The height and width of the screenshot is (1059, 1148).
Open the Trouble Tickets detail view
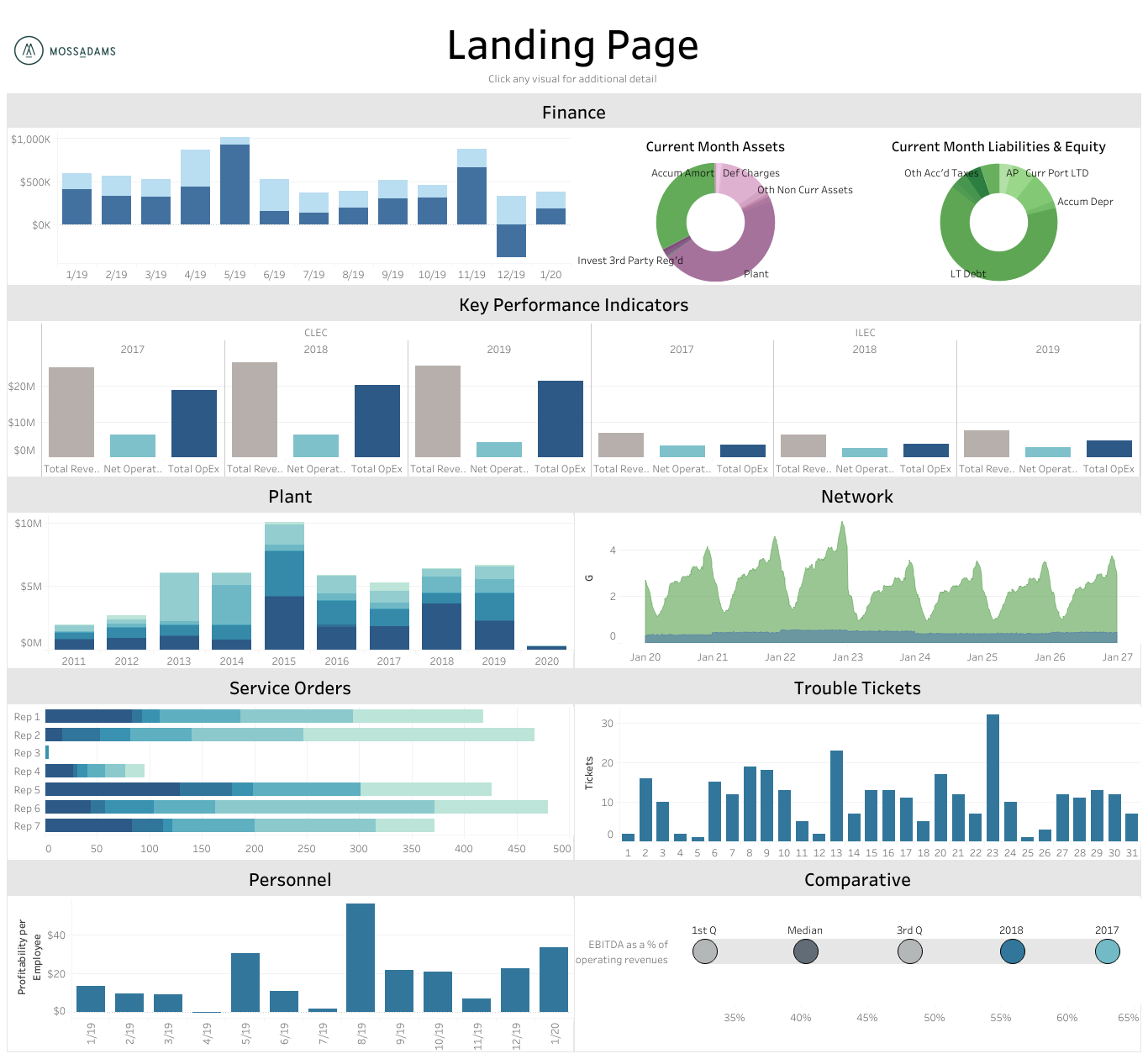click(856, 688)
